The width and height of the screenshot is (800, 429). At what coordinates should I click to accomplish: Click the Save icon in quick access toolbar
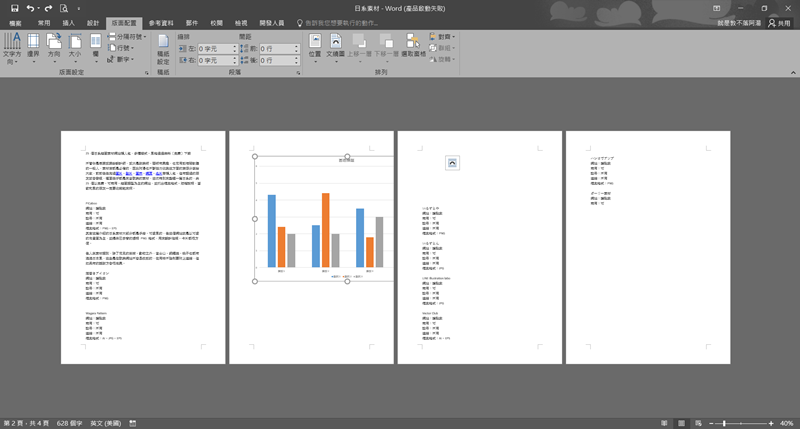tap(14, 8)
